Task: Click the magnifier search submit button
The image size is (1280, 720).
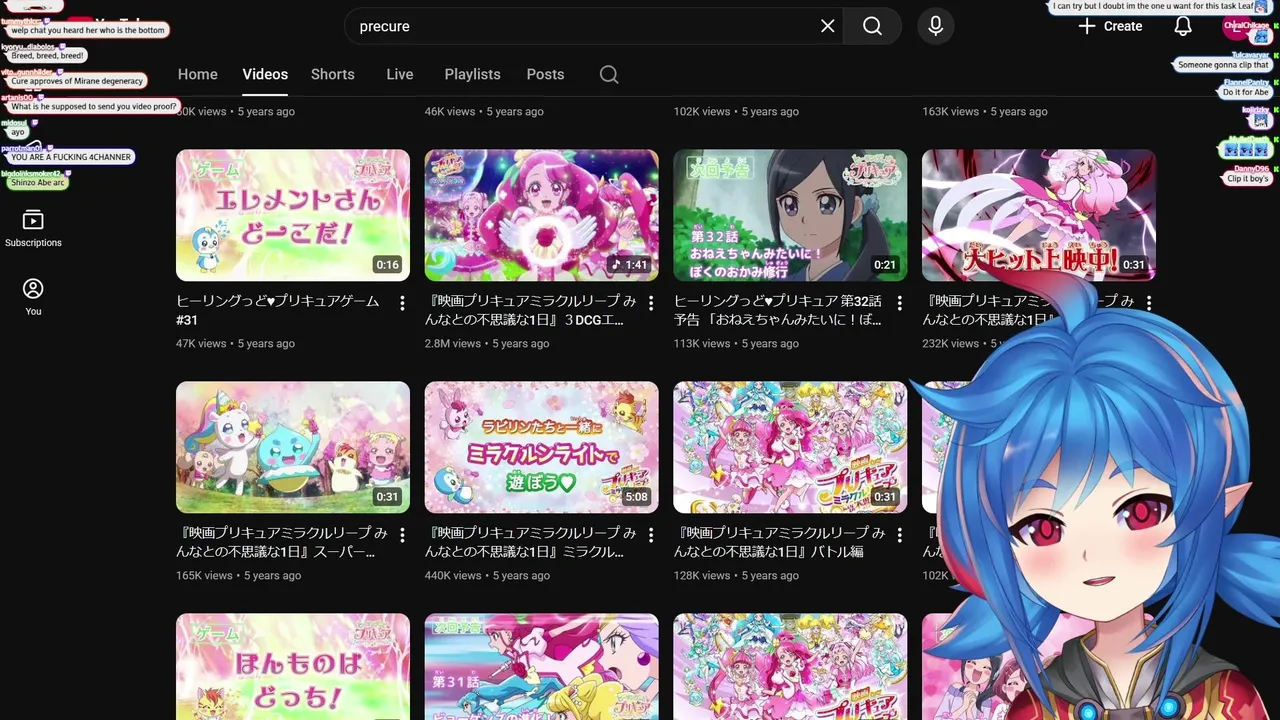Action: click(x=872, y=26)
